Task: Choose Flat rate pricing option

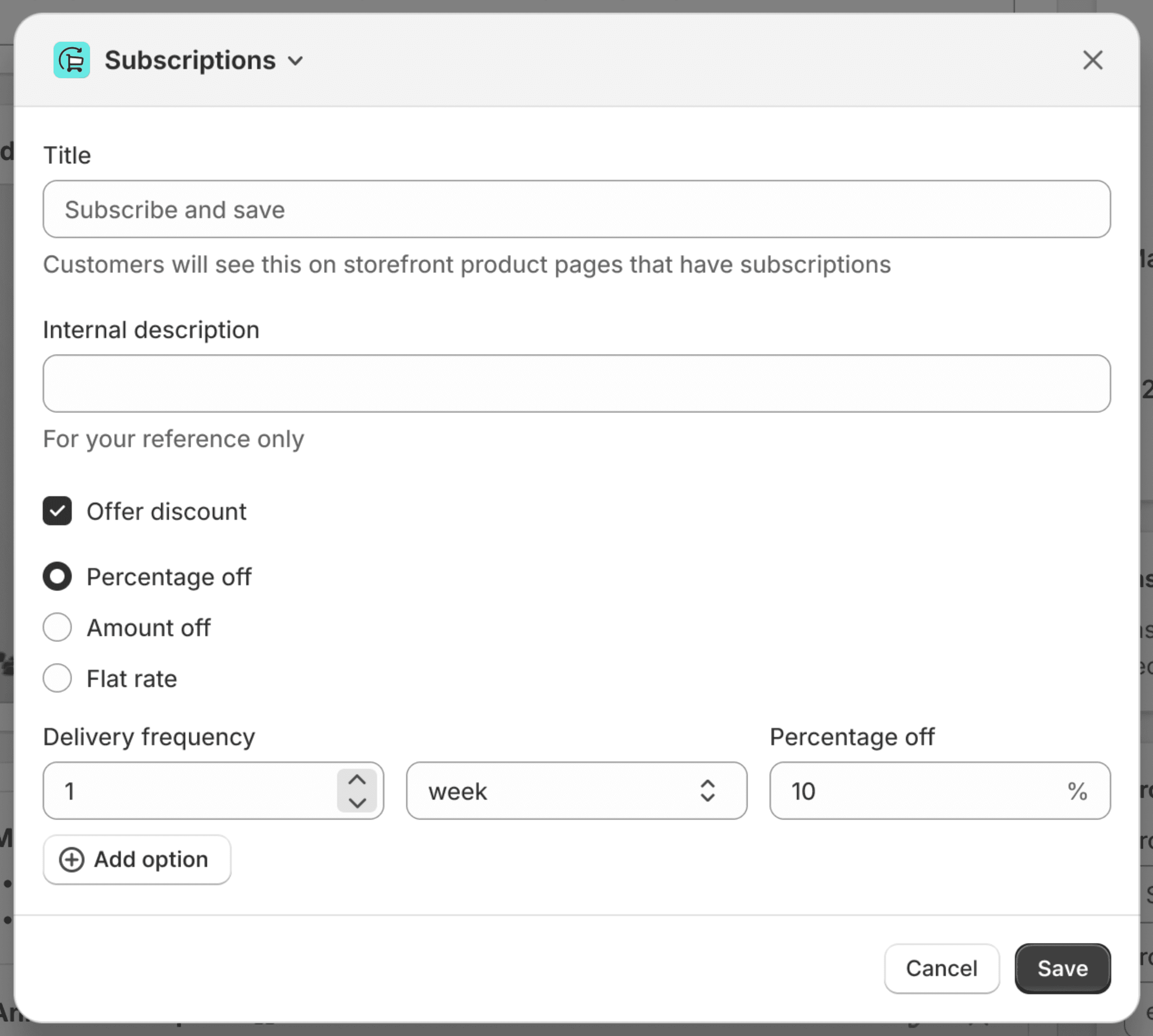Action: tap(57, 678)
